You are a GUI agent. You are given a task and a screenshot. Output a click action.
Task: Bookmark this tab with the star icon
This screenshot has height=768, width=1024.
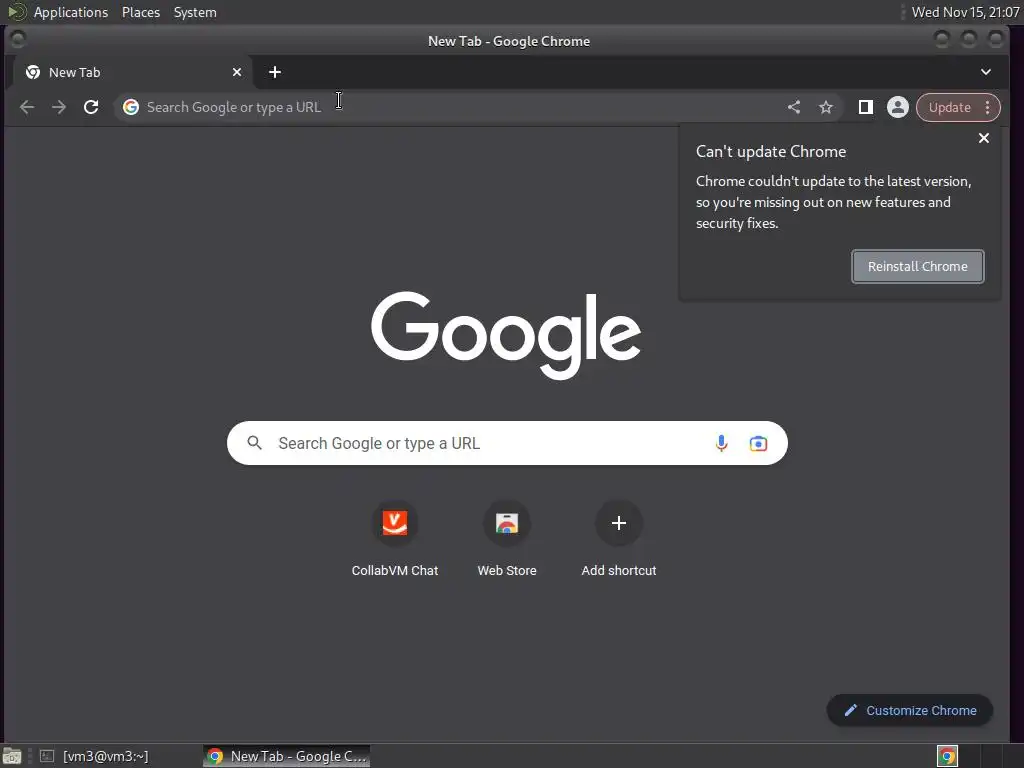click(826, 107)
